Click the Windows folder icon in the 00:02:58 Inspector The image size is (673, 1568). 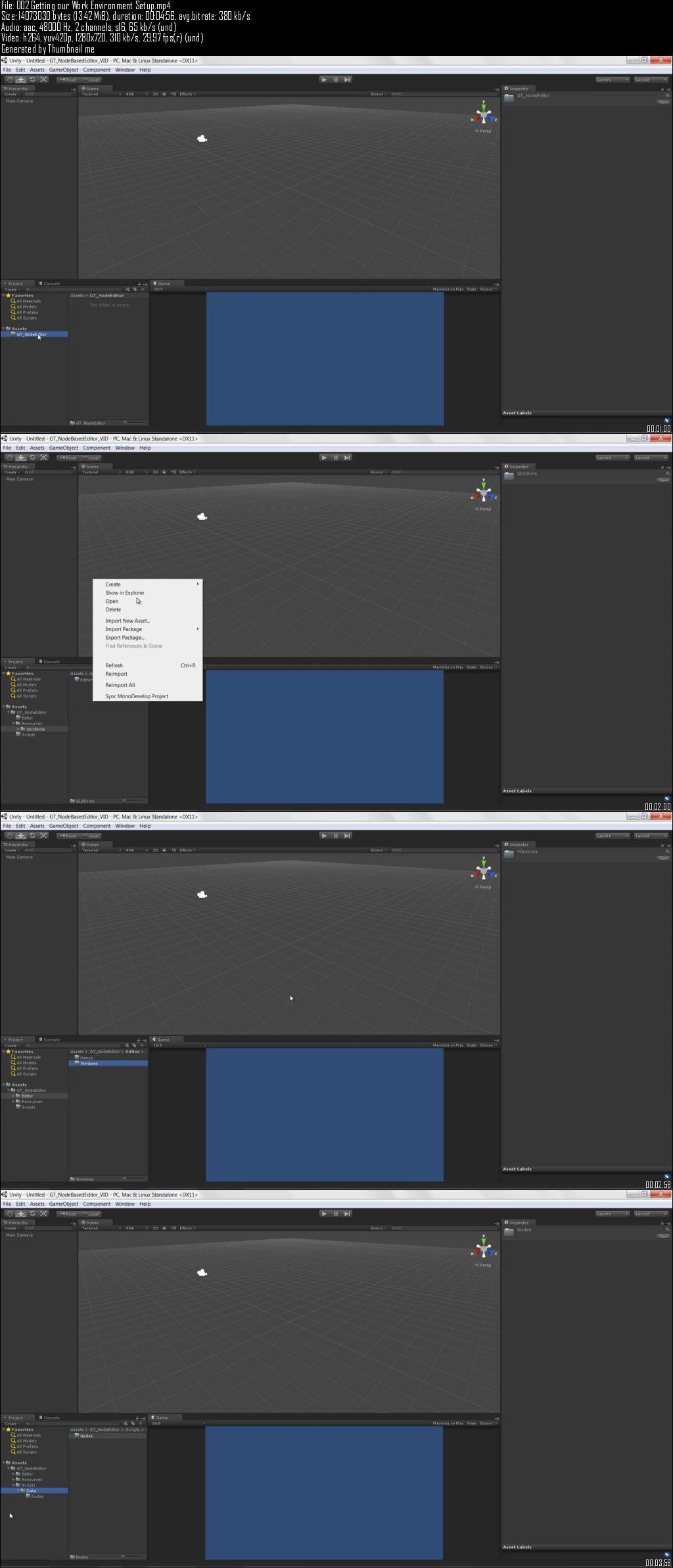[x=509, y=853]
